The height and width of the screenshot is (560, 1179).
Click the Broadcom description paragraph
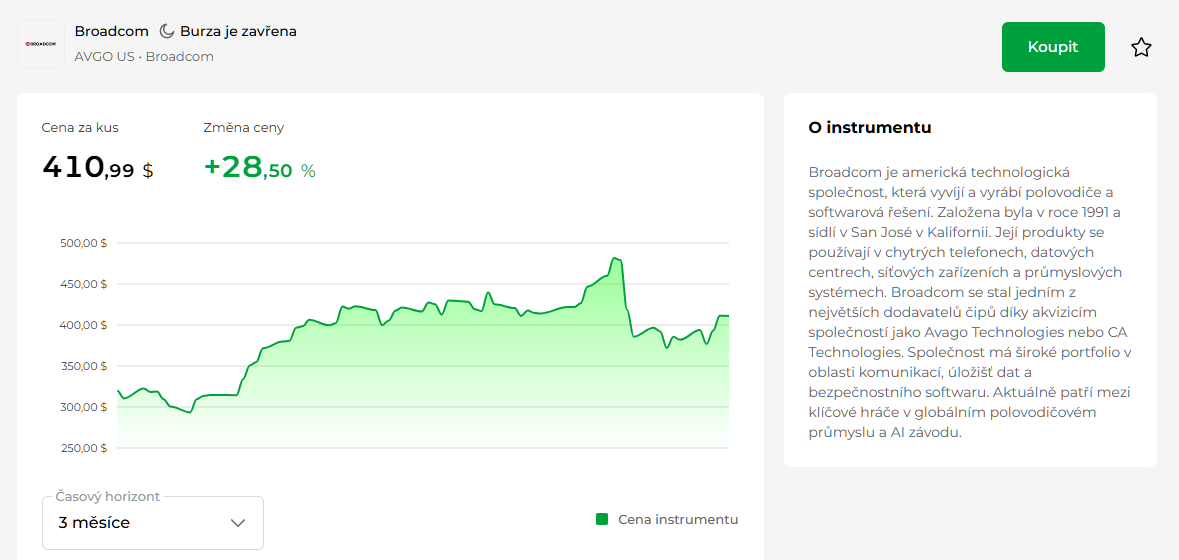point(970,302)
